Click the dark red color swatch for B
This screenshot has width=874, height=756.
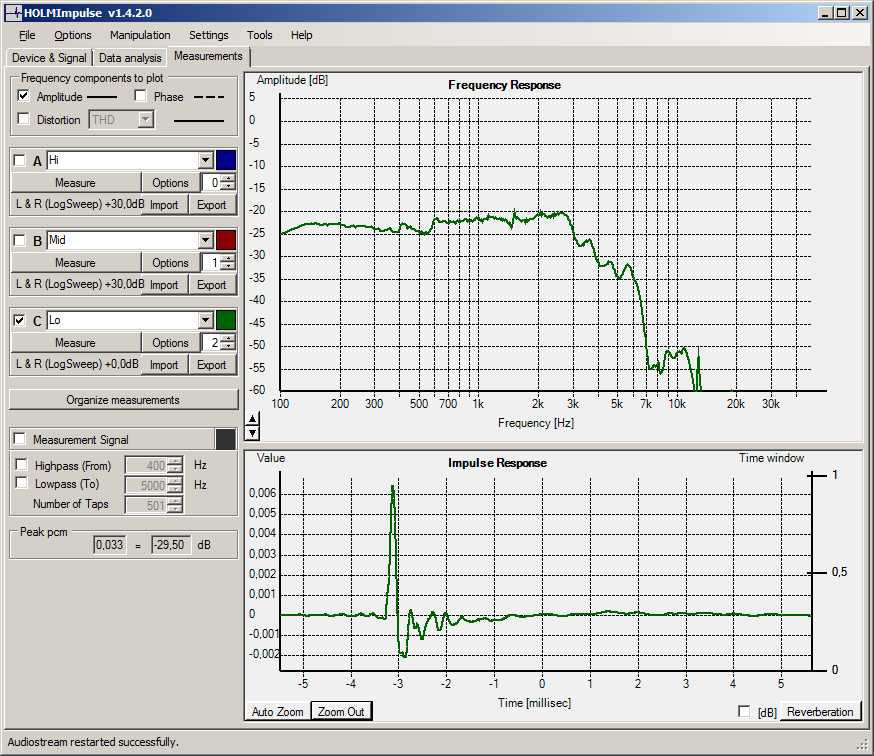(226, 240)
